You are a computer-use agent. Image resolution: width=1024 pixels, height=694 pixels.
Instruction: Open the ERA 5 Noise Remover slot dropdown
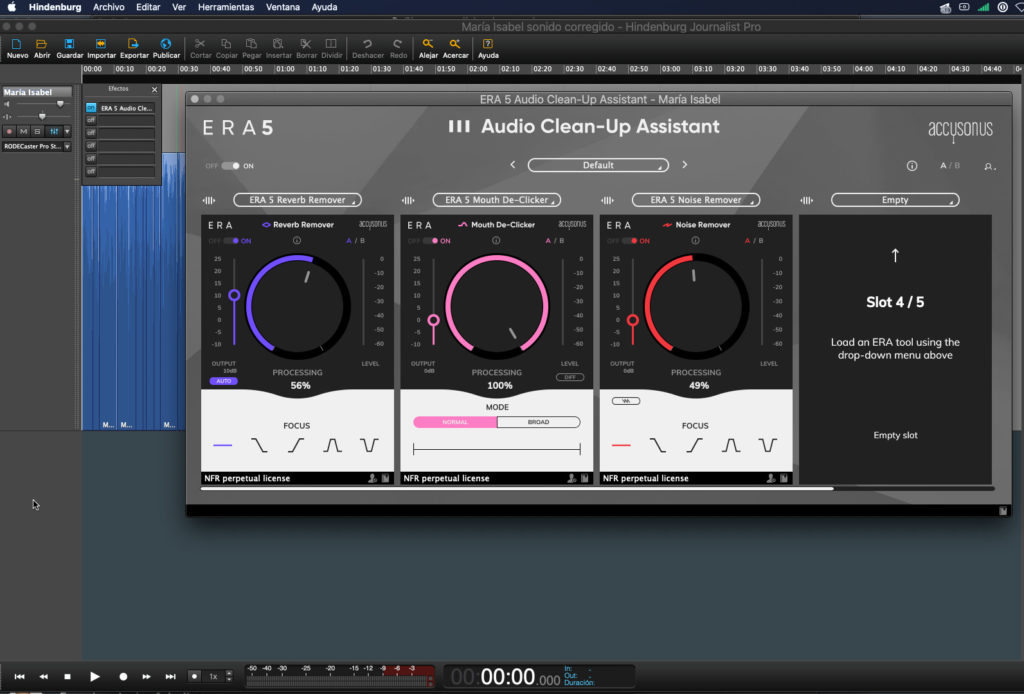tap(696, 200)
